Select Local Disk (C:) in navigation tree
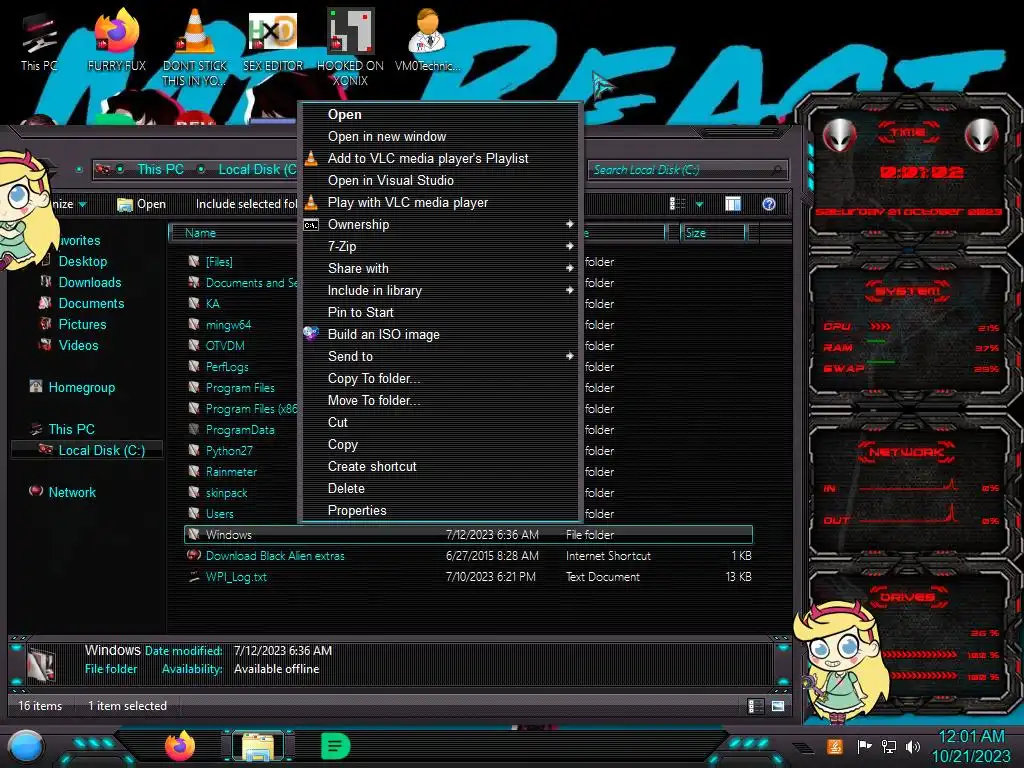Image resolution: width=1024 pixels, height=768 pixels. click(101, 450)
